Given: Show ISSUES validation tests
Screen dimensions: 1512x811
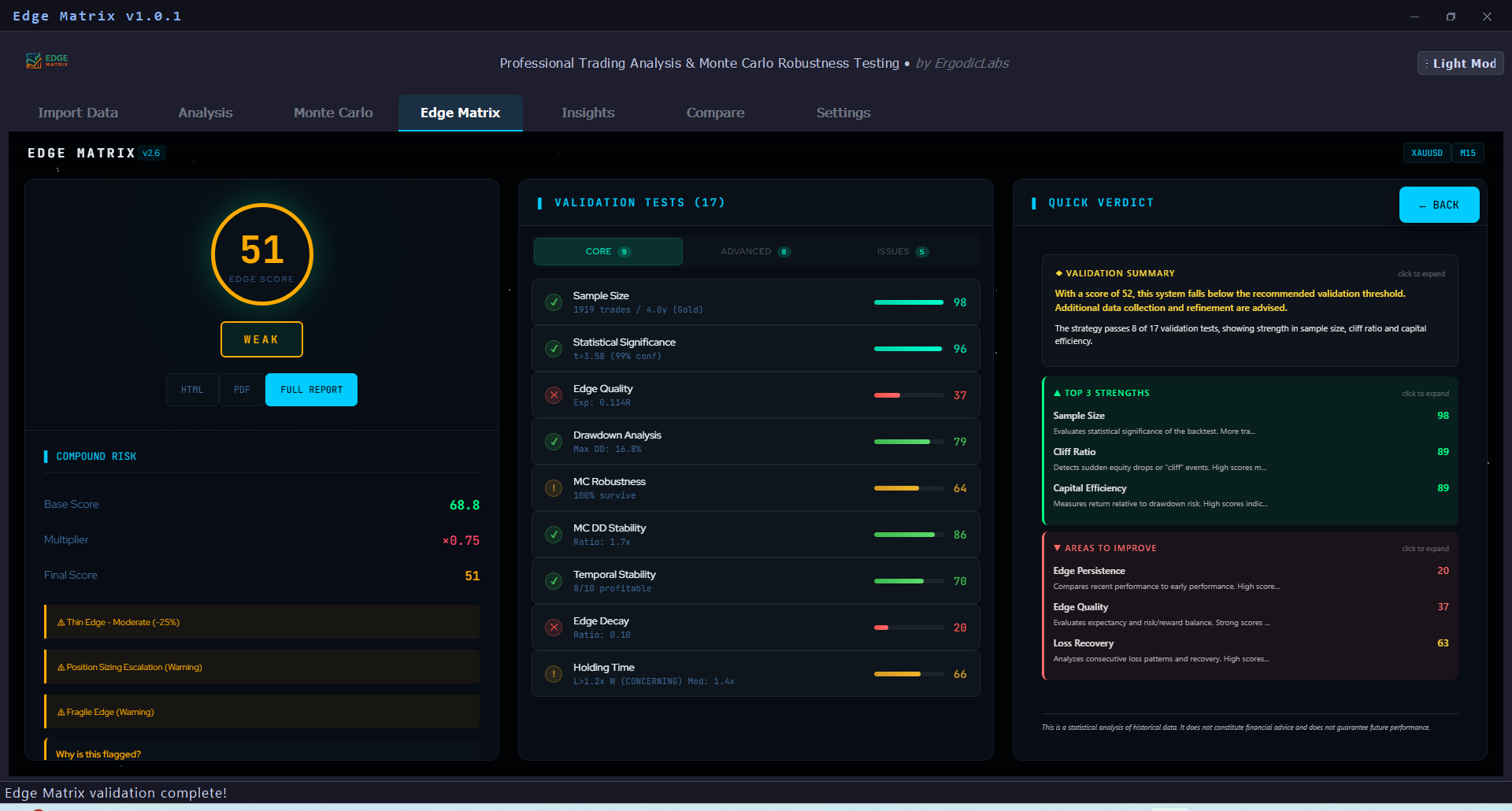Looking at the screenshot, I should tap(902, 252).
